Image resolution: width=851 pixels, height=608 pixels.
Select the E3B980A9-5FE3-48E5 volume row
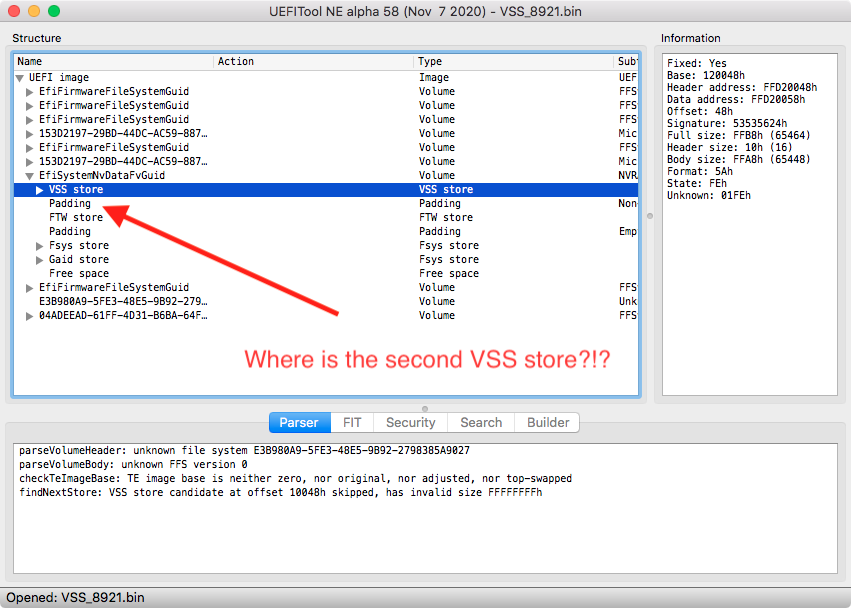point(326,302)
